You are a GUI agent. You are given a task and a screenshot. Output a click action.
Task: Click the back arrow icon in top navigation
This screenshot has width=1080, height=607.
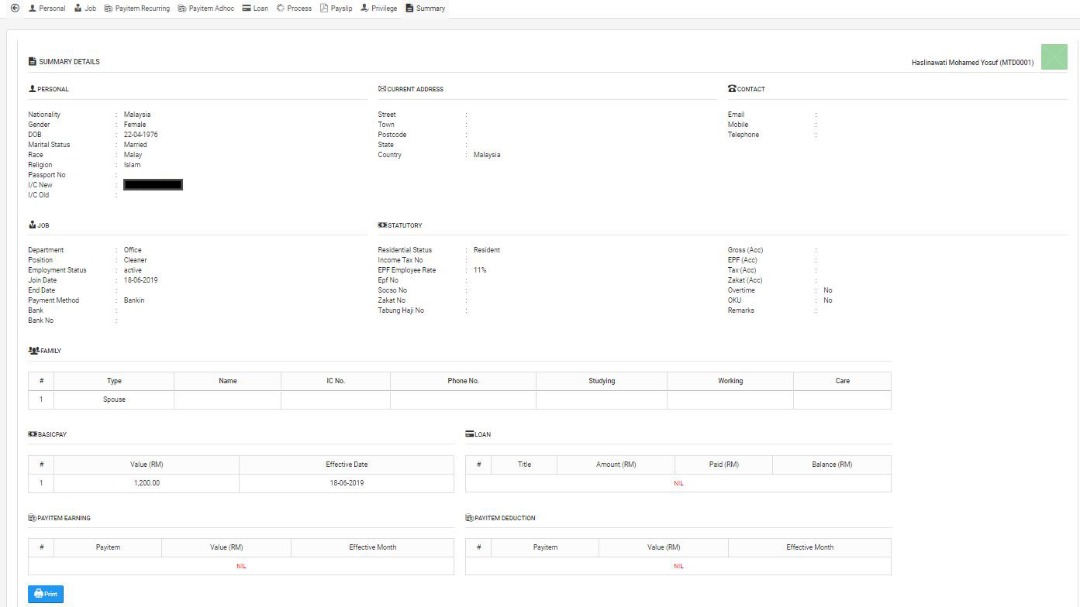pyautogui.click(x=14, y=8)
